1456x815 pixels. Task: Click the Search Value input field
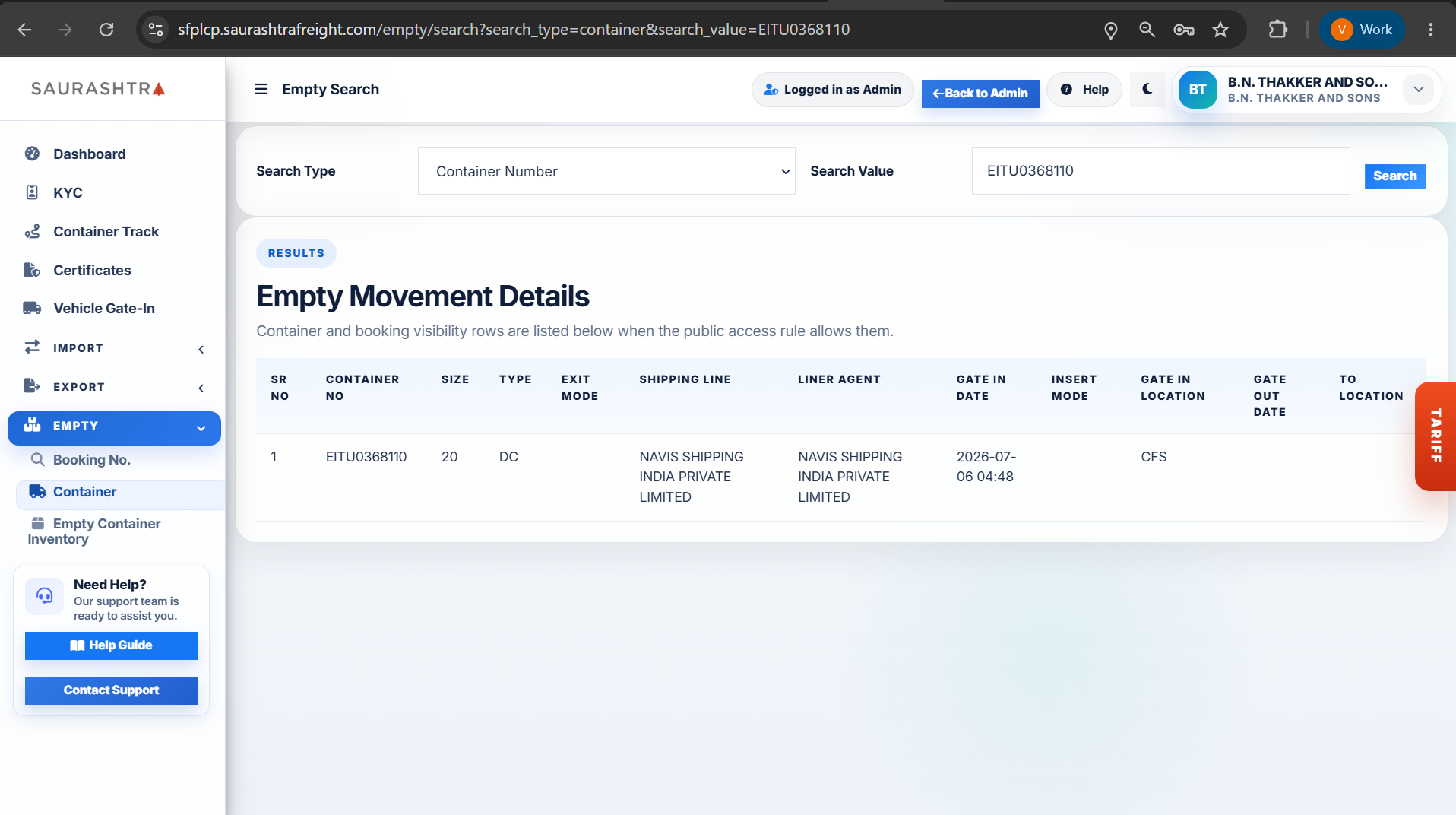[x=1160, y=171]
